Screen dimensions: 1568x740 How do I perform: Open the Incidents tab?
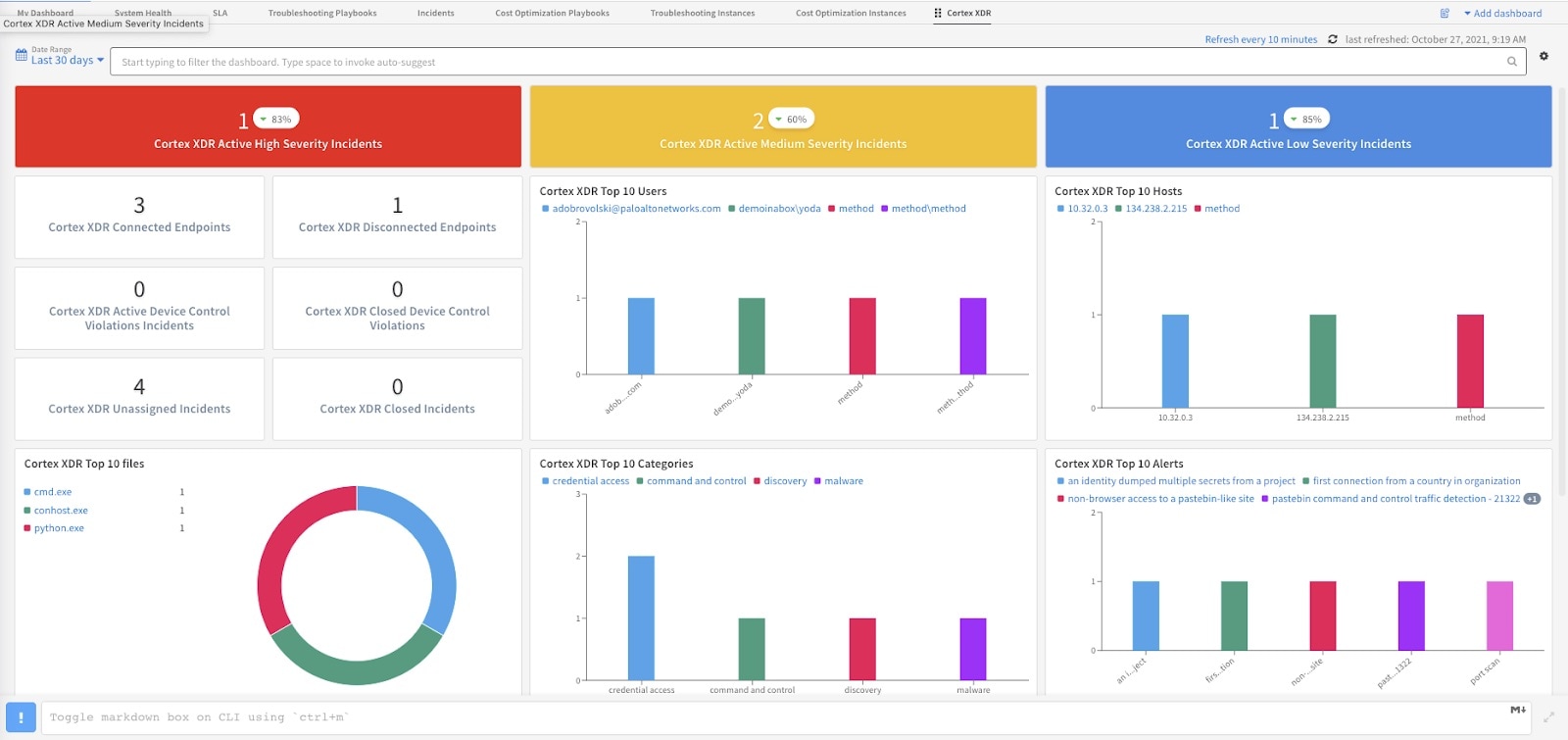pyautogui.click(x=435, y=13)
